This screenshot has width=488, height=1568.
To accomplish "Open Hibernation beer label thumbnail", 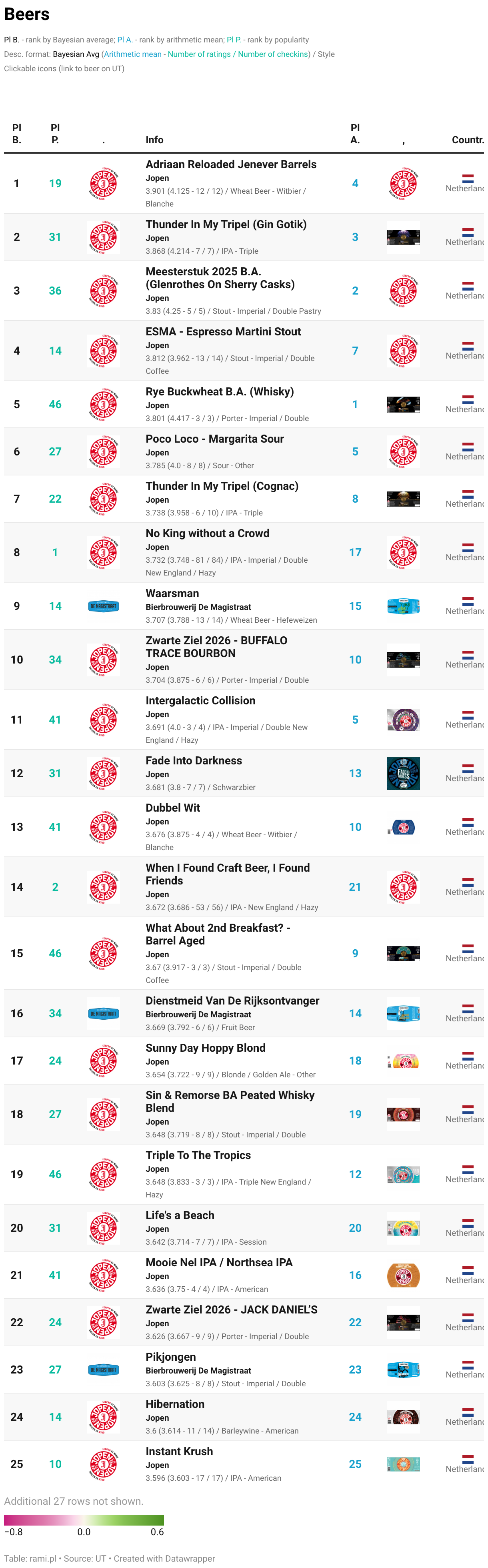I will click(404, 1417).
